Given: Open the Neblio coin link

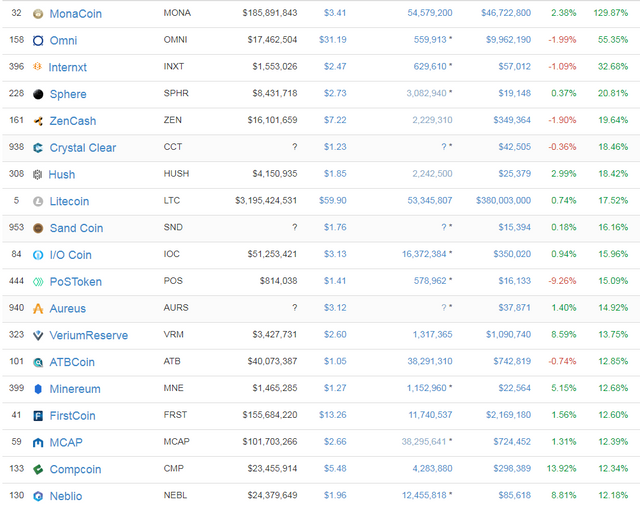Looking at the screenshot, I should pos(66,496).
